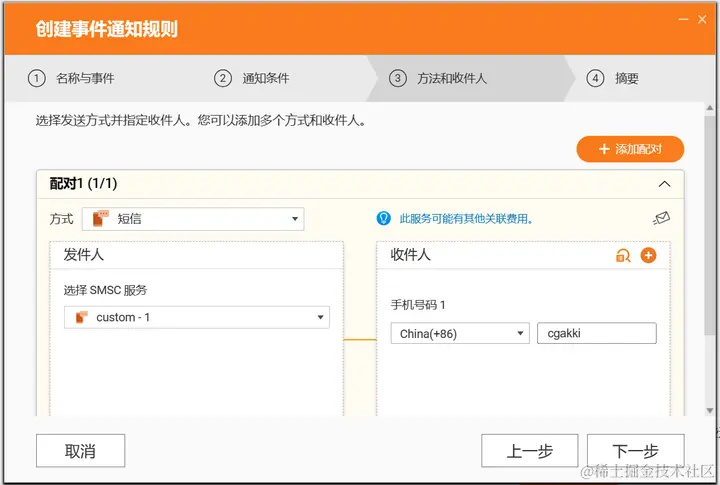Click the 下一步 next button
720x485 pixels.
coord(636,451)
